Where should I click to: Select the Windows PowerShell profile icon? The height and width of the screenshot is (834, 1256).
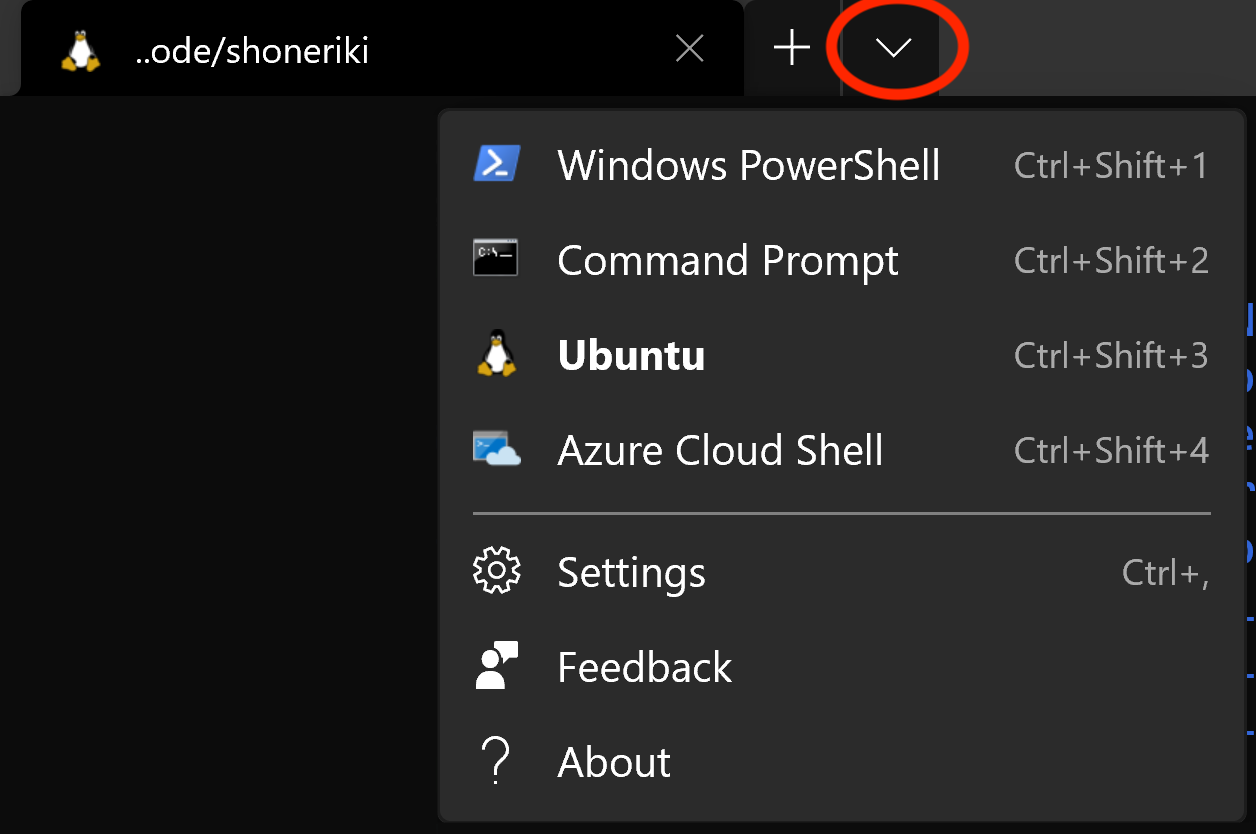[x=495, y=165]
